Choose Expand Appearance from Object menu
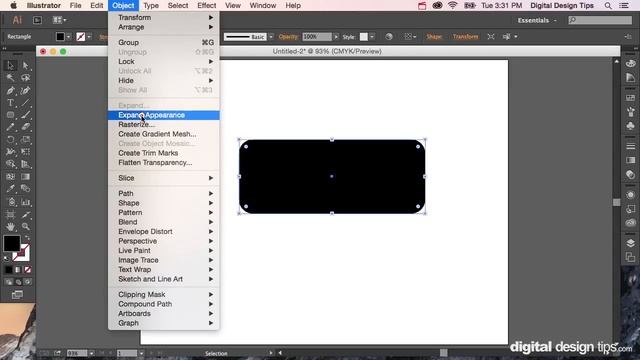This screenshot has width=640, height=360. pos(164,115)
